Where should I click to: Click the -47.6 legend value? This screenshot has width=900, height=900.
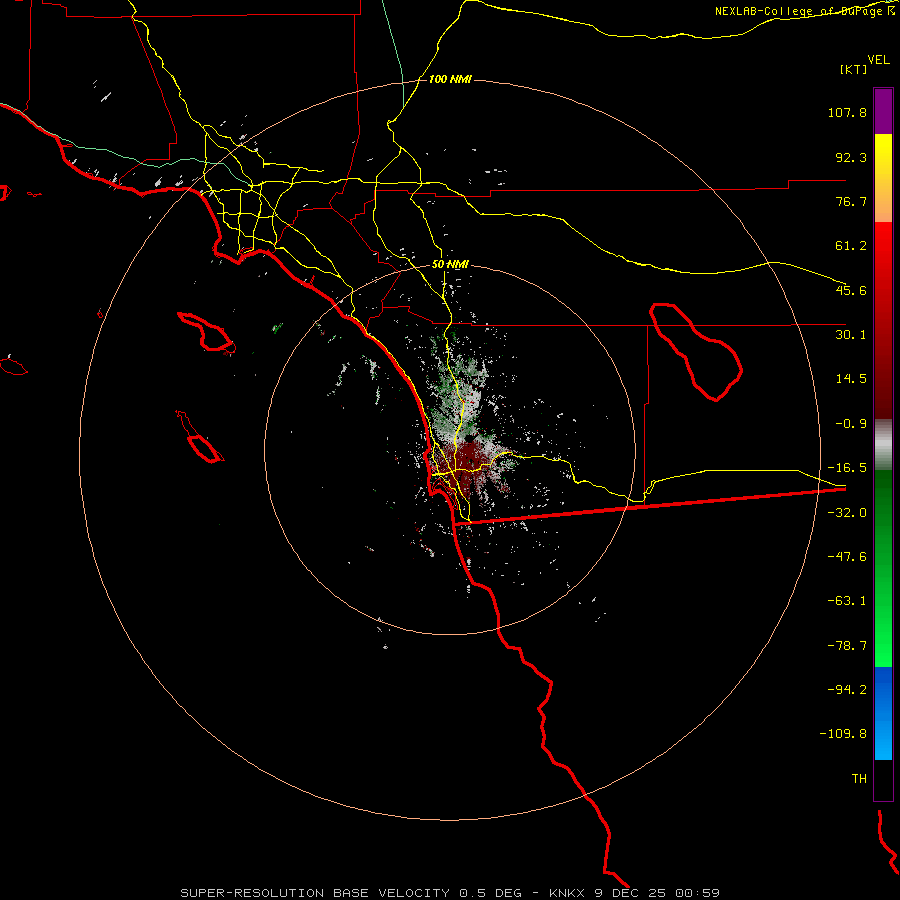(x=847, y=557)
